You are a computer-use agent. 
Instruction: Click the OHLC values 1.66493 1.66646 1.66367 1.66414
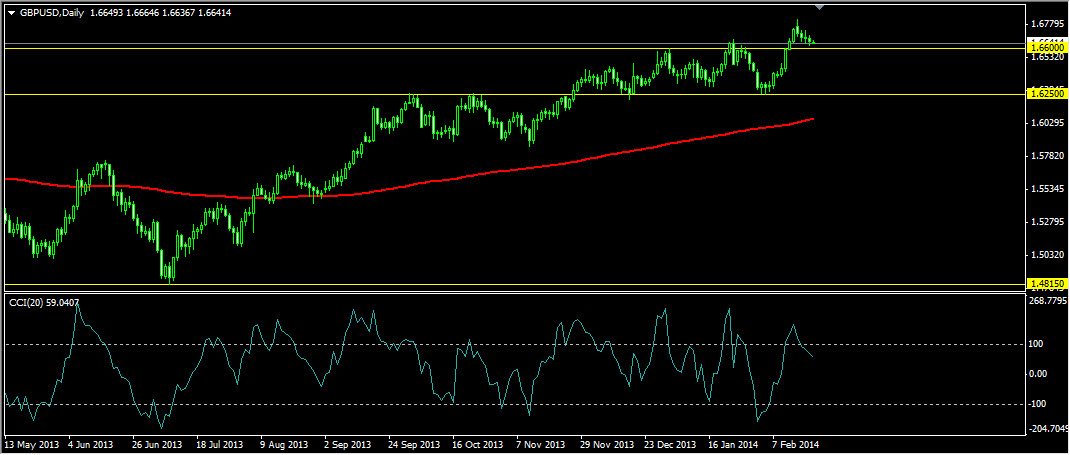(160, 13)
